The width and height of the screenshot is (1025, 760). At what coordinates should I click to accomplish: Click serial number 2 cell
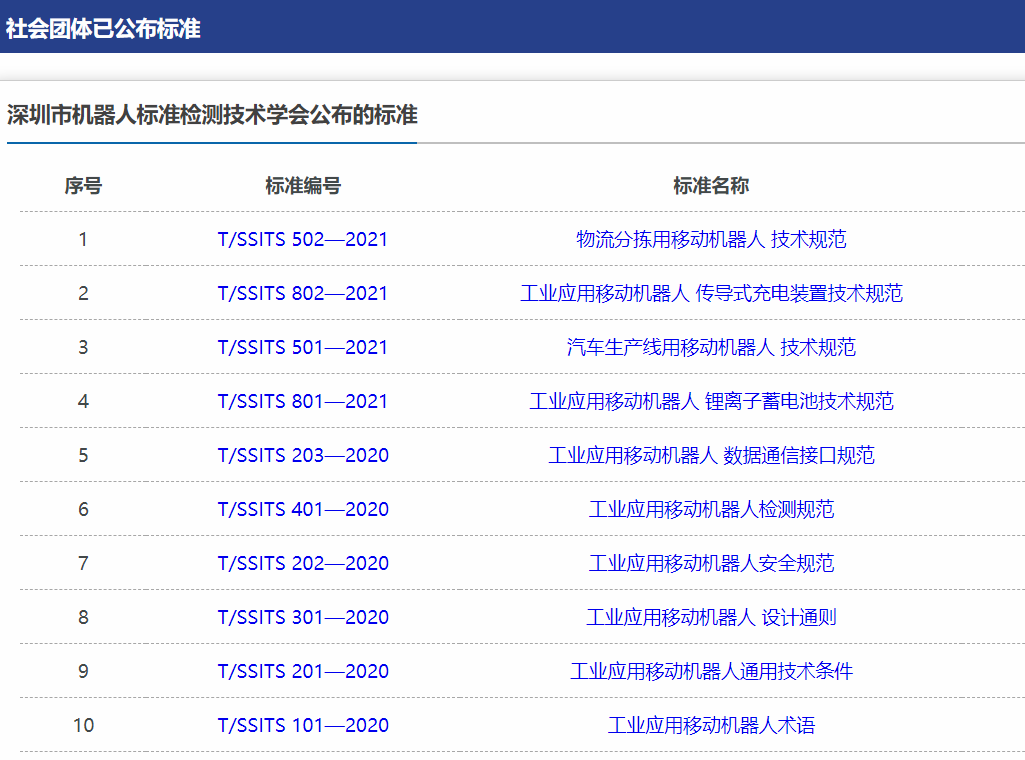pos(83,293)
